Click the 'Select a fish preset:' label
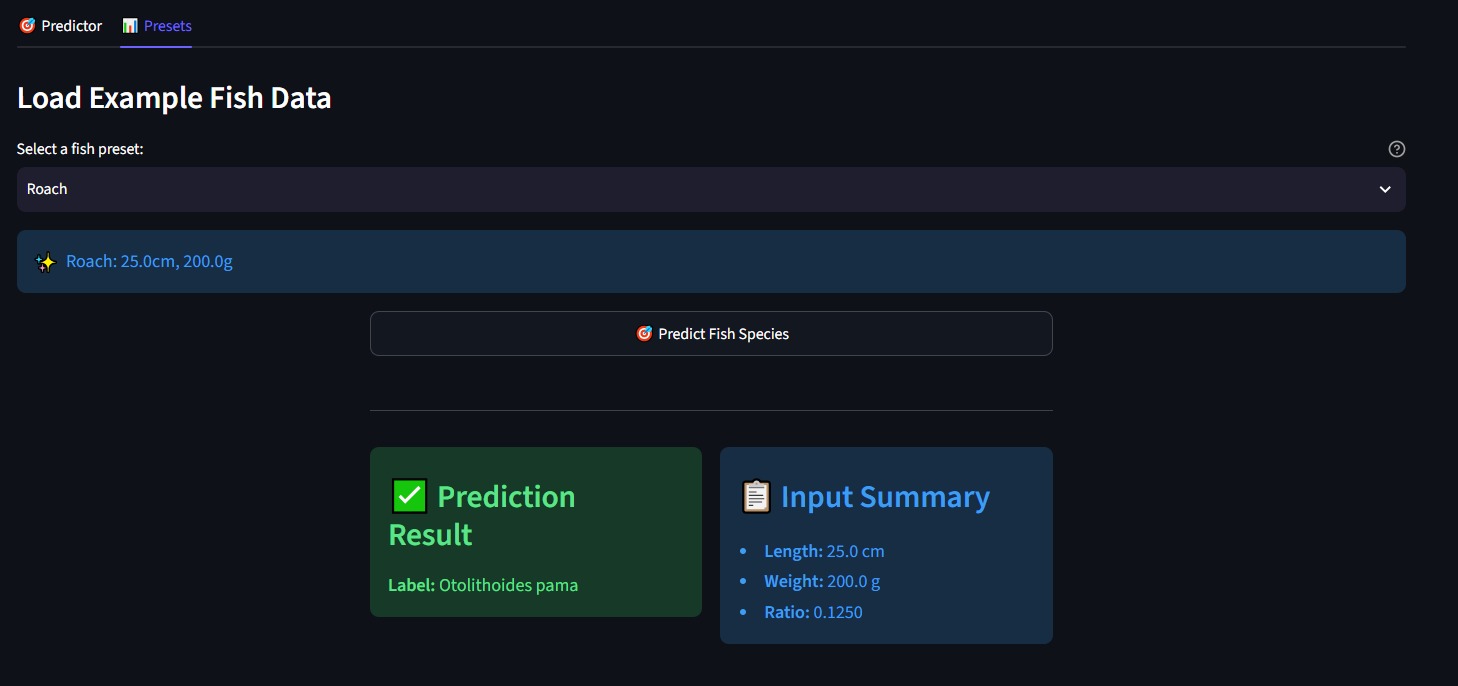Viewport: 1458px width, 686px height. point(80,149)
